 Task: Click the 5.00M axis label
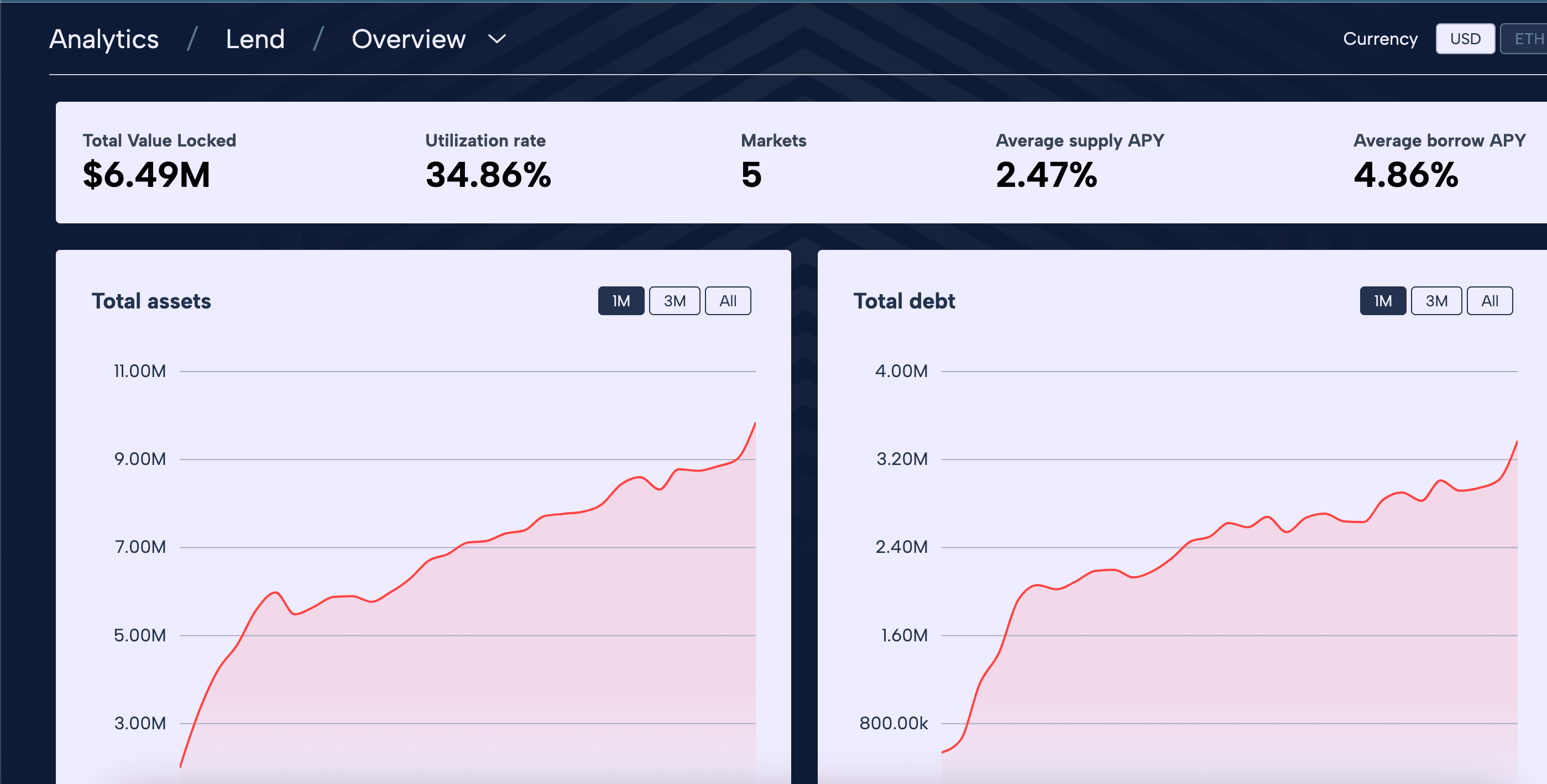tap(140, 636)
